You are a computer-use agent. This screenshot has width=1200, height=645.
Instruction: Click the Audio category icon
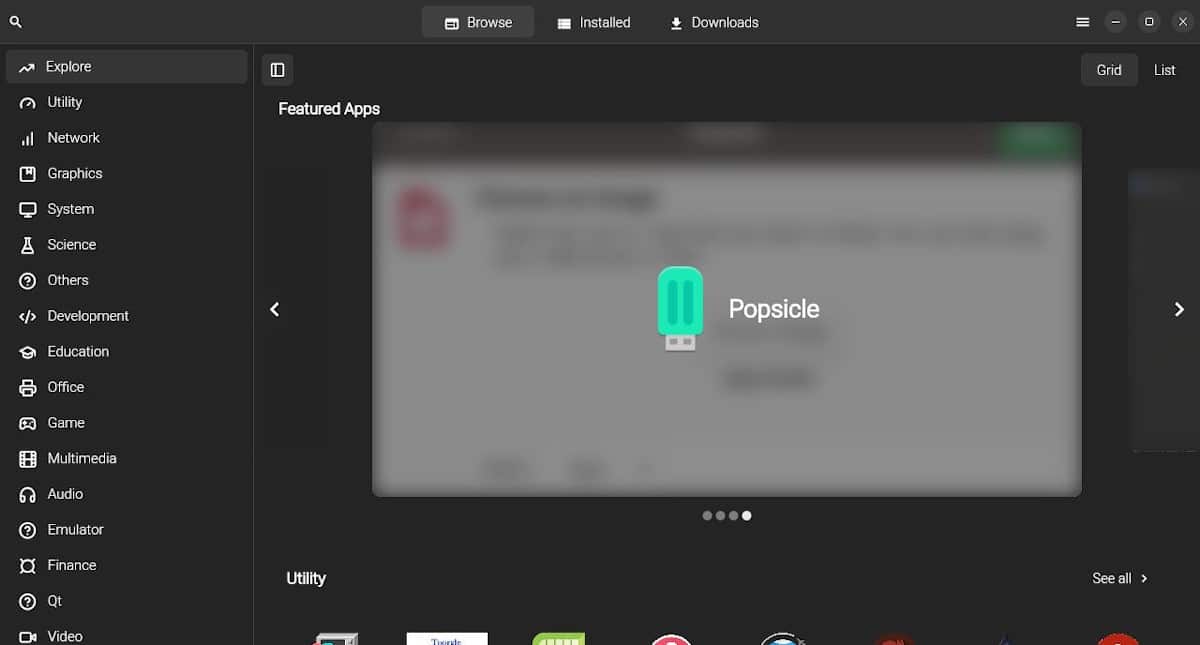[29, 494]
